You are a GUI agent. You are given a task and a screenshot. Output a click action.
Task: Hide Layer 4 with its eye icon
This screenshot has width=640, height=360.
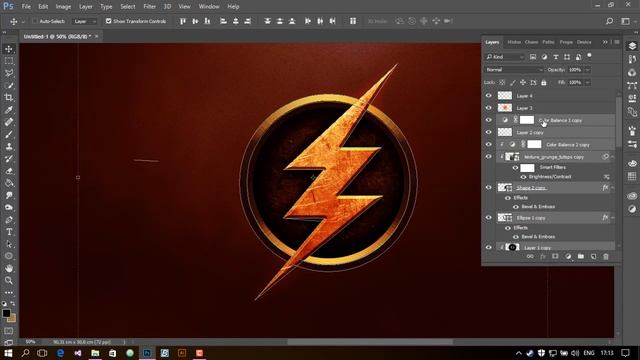click(x=489, y=96)
